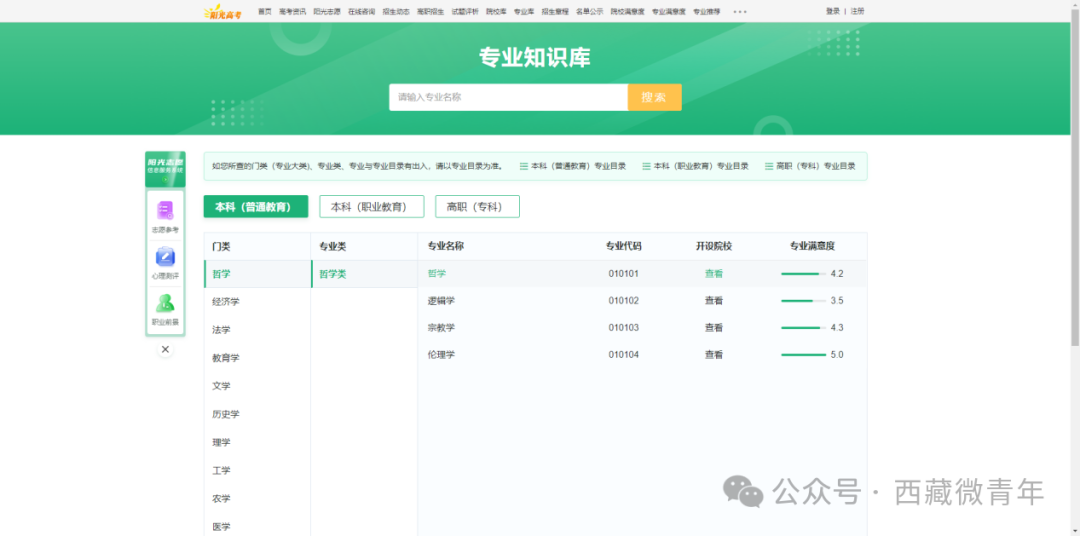Click the 登录 link
Screen dimensions: 1080x536
[833, 11]
